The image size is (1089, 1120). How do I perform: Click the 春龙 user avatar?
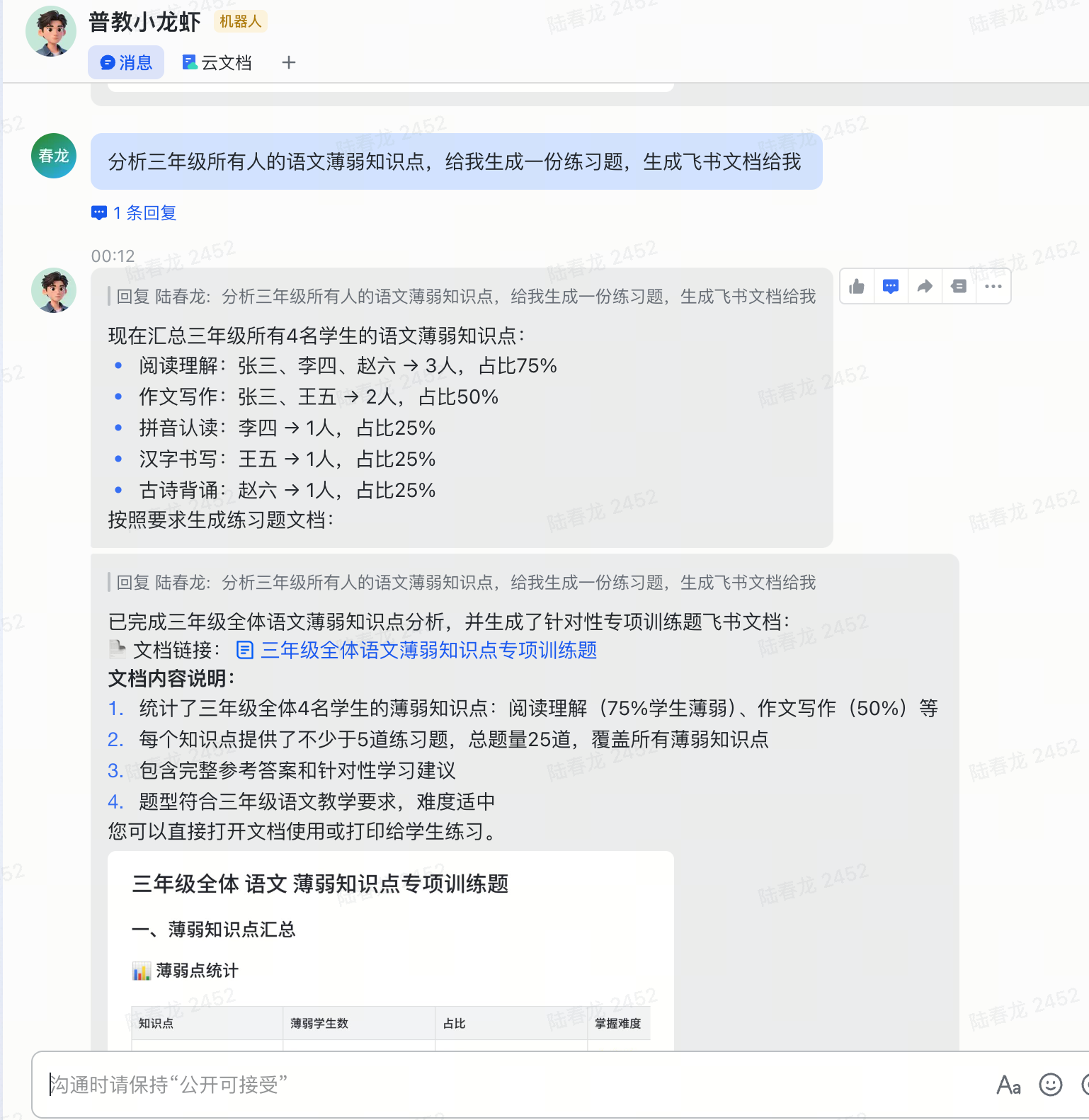[54, 156]
